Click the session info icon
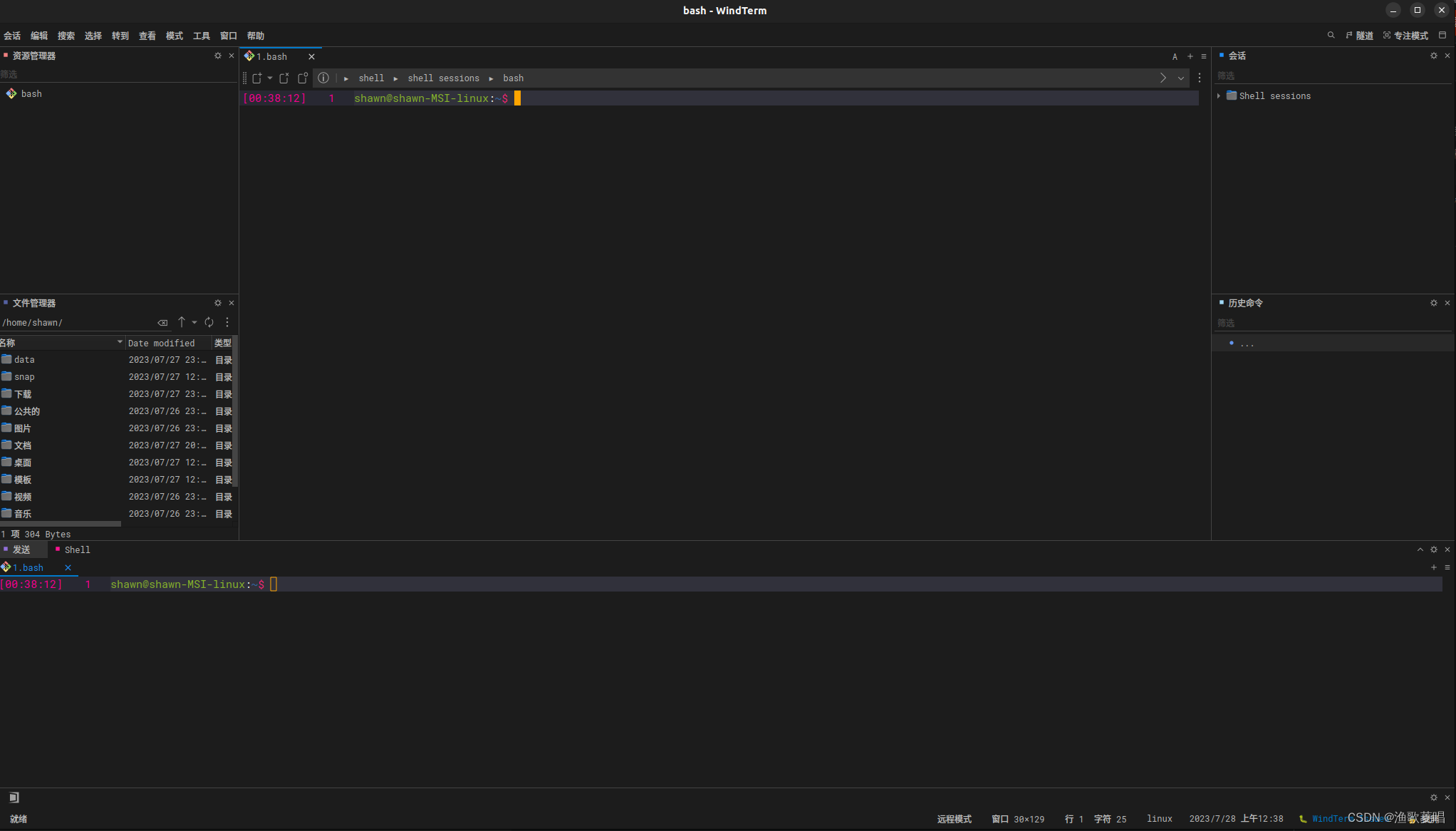Viewport: 1456px width, 831px height. [x=323, y=78]
